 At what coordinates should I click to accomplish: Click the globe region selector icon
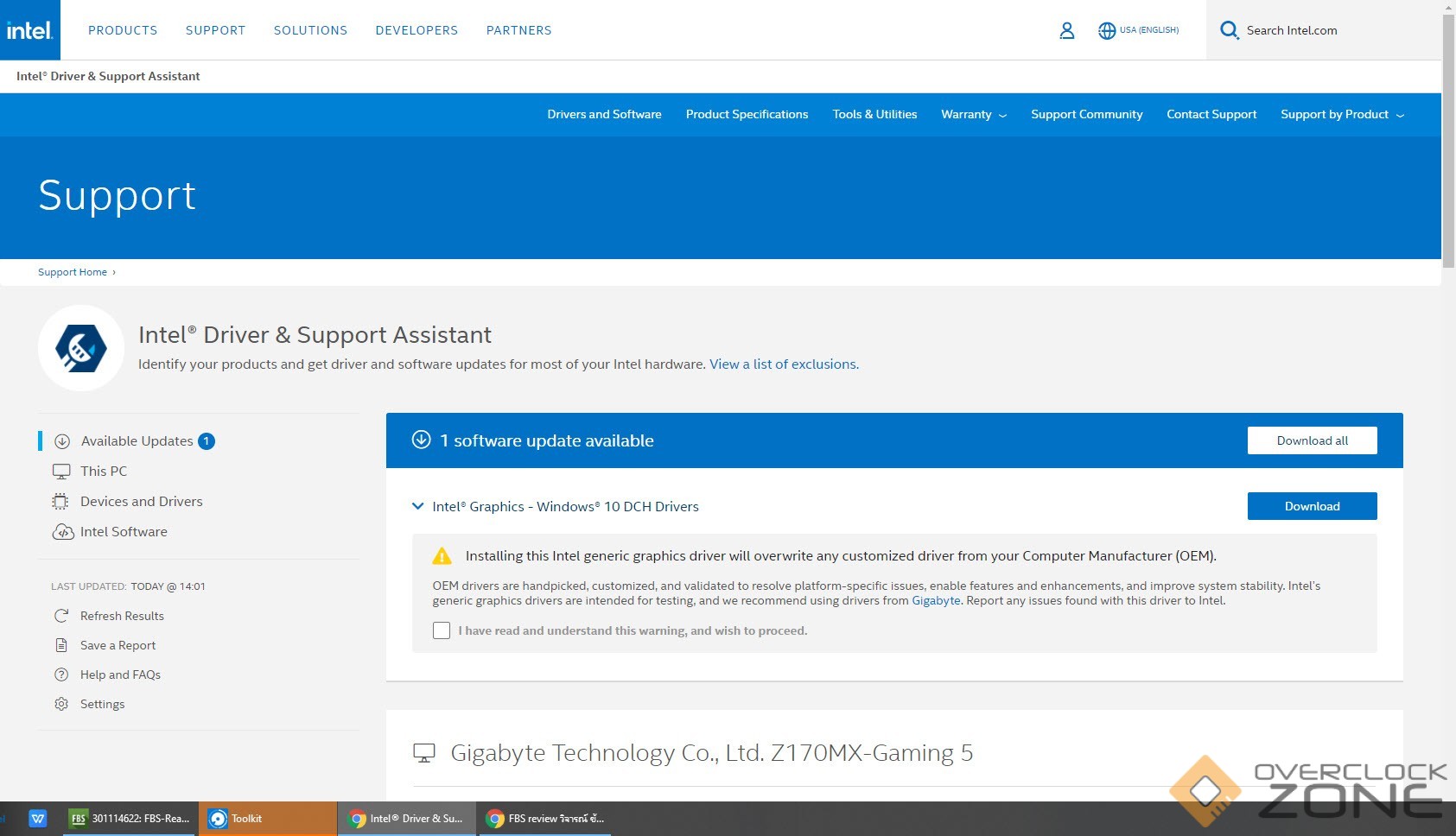tap(1107, 30)
